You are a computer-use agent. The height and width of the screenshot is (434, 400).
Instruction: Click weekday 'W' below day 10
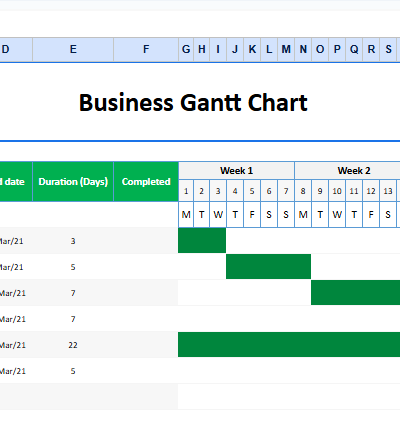tap(337, 215)
